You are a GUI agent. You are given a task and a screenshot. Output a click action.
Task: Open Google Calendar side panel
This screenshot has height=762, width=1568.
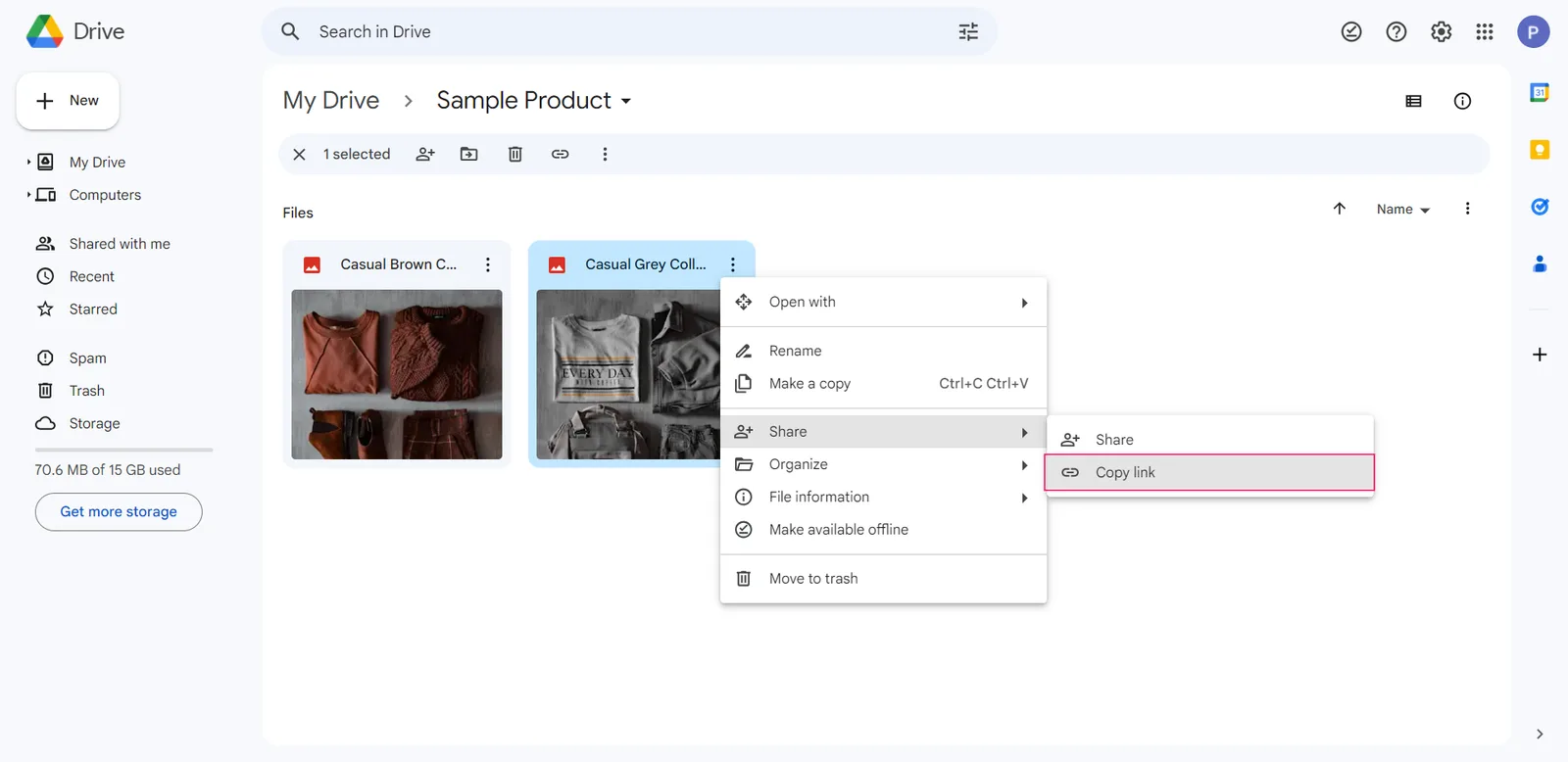(x=1540, y=93)
